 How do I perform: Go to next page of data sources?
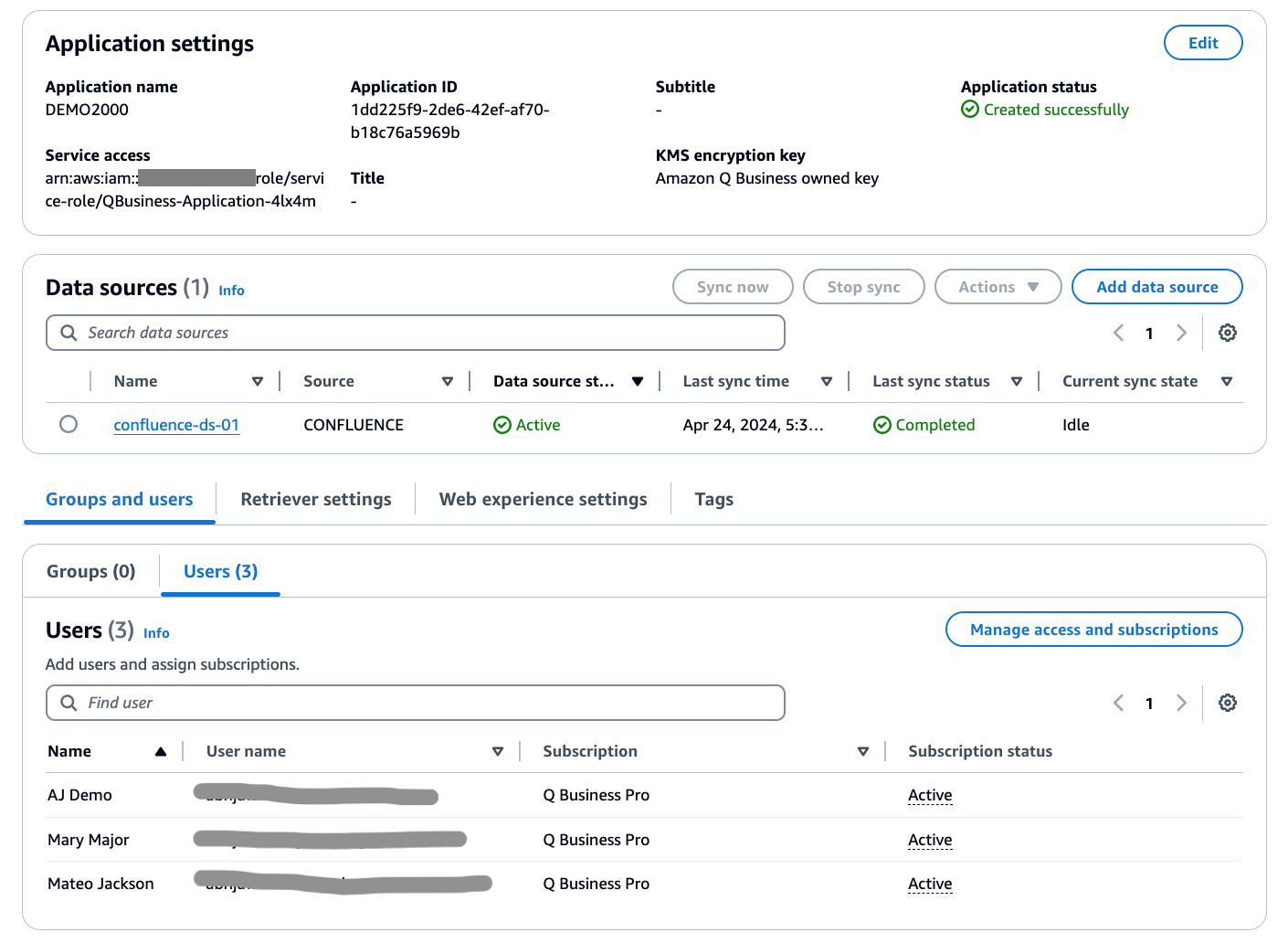click(x=1181, y=333)
